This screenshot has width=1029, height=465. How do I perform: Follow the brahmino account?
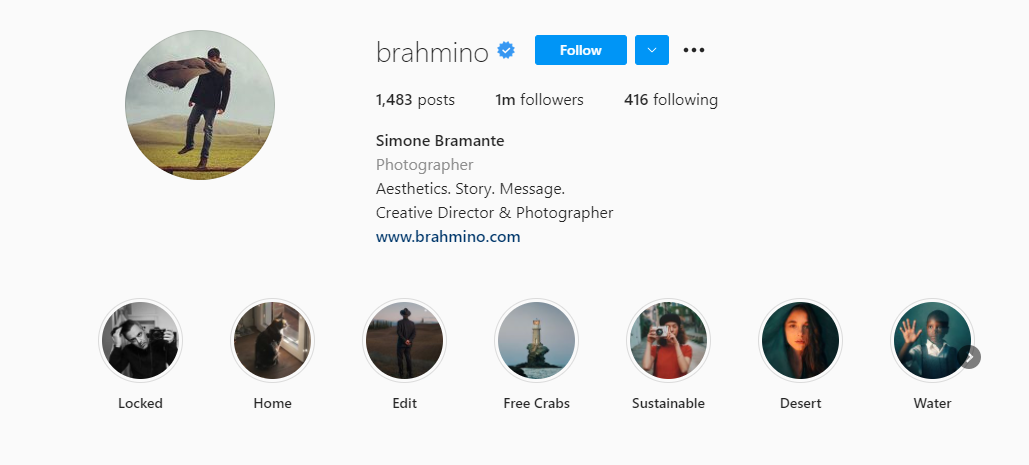coord(581,50)
